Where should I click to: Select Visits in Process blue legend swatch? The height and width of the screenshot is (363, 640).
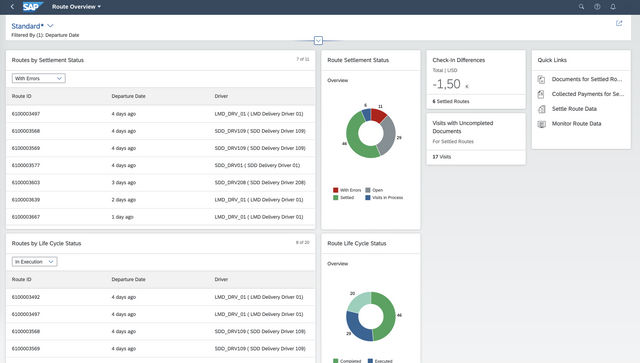[368, 198]
